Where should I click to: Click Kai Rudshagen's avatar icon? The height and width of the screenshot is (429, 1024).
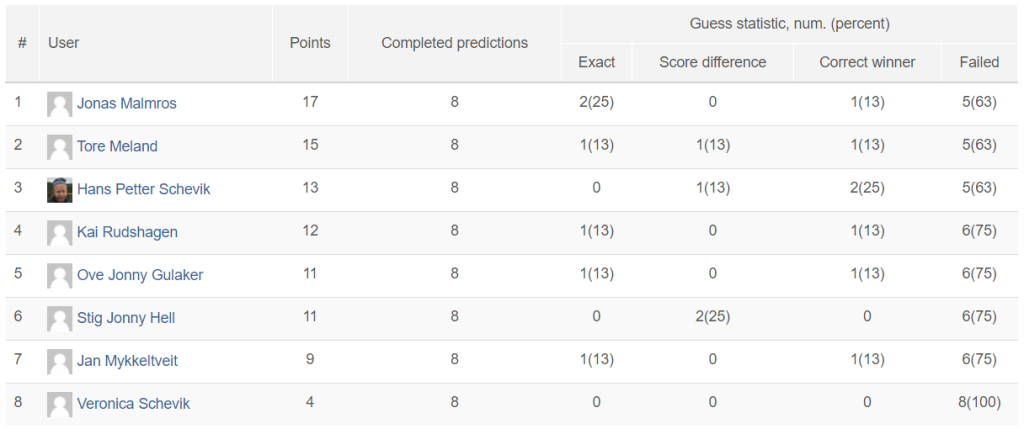(x=59, y=233)
